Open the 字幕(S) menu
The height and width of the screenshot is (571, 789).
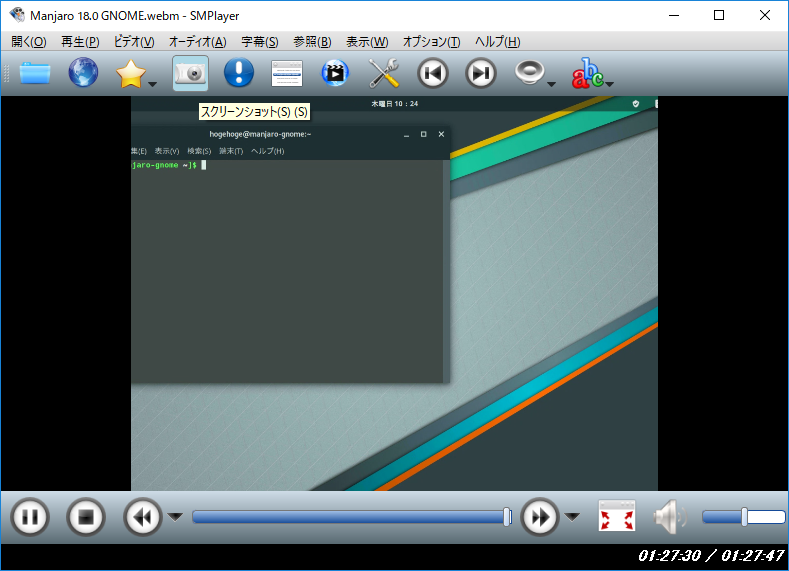(x=260, y=42)
